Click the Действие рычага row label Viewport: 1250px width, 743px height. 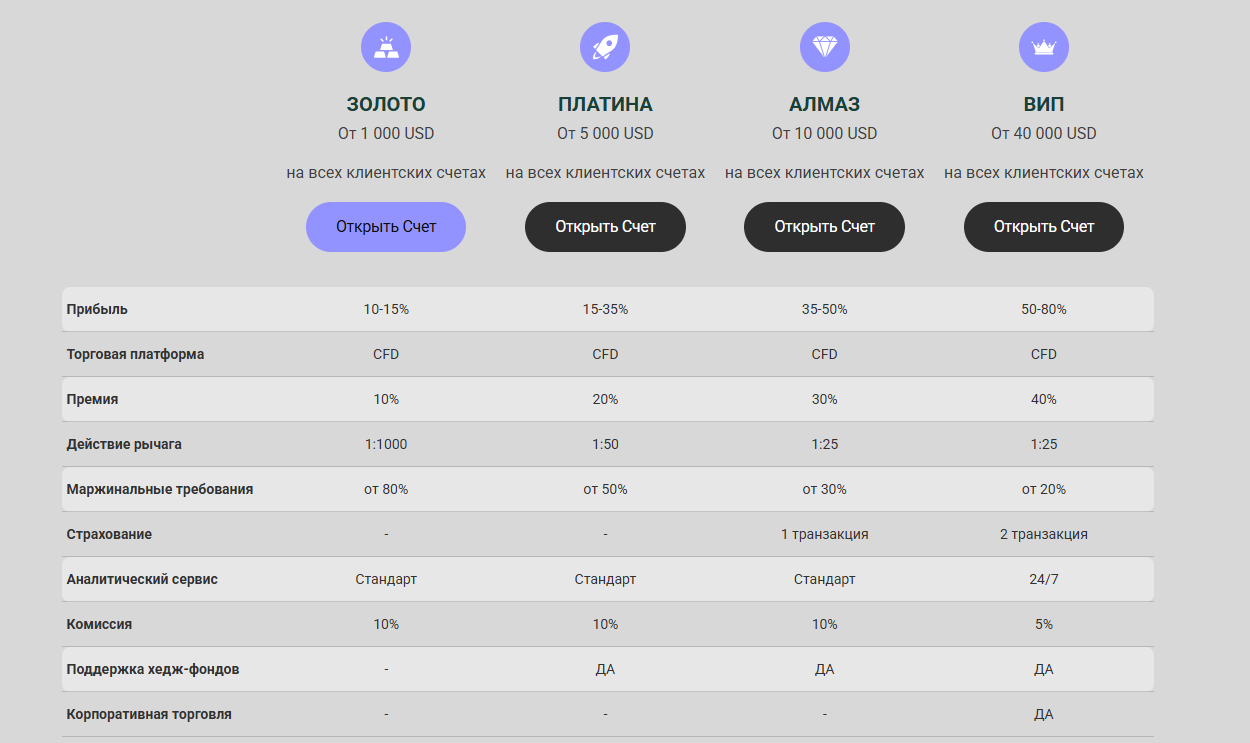(x=124, y=444)
